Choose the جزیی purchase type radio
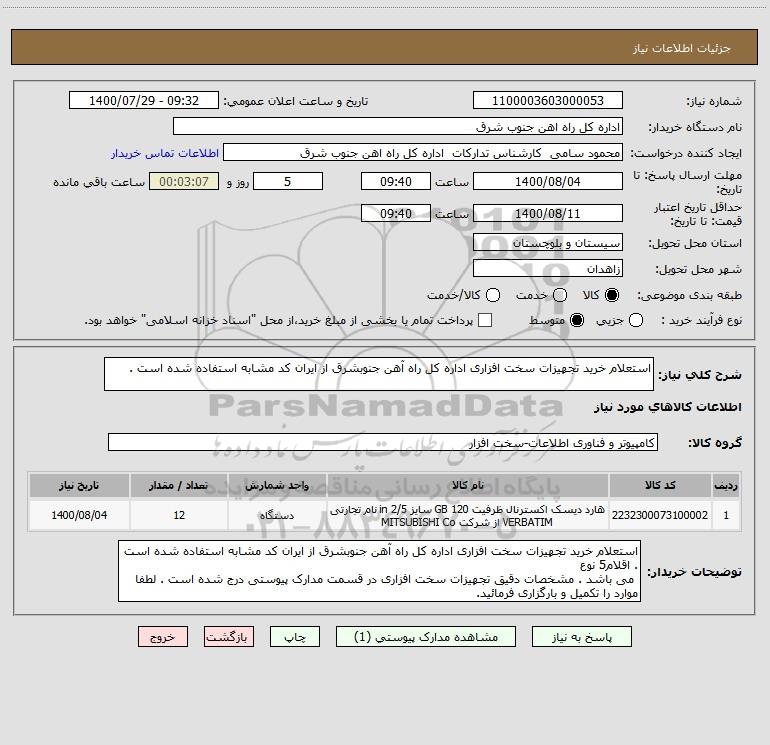Screen dimensions: 770x745 [x=636, y=320]
